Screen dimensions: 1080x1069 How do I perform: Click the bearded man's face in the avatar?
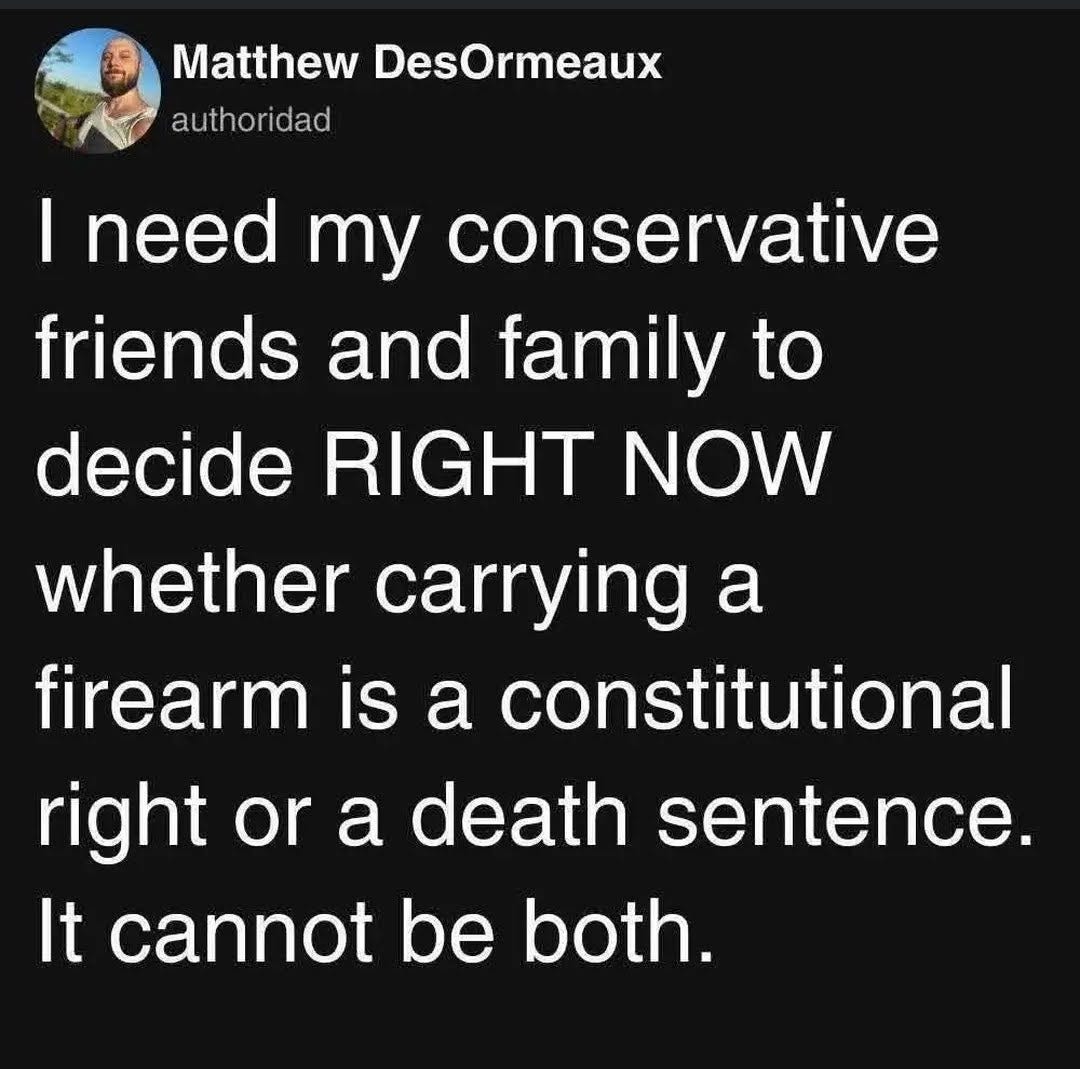pos(122,70)
